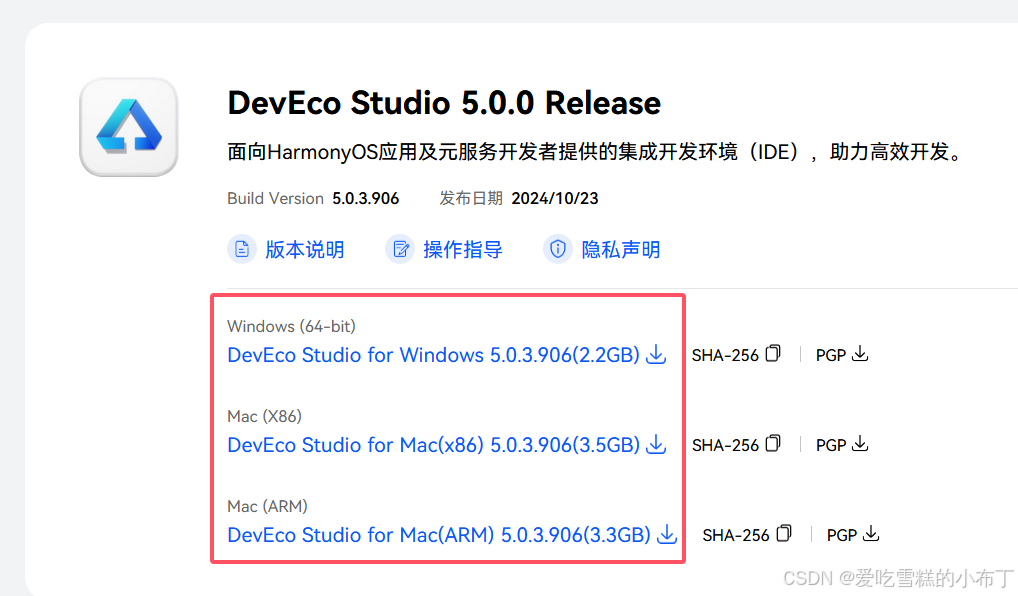Open the 隐私声明 shield icon
1018x596 pixels.
[x=558, y=249]
